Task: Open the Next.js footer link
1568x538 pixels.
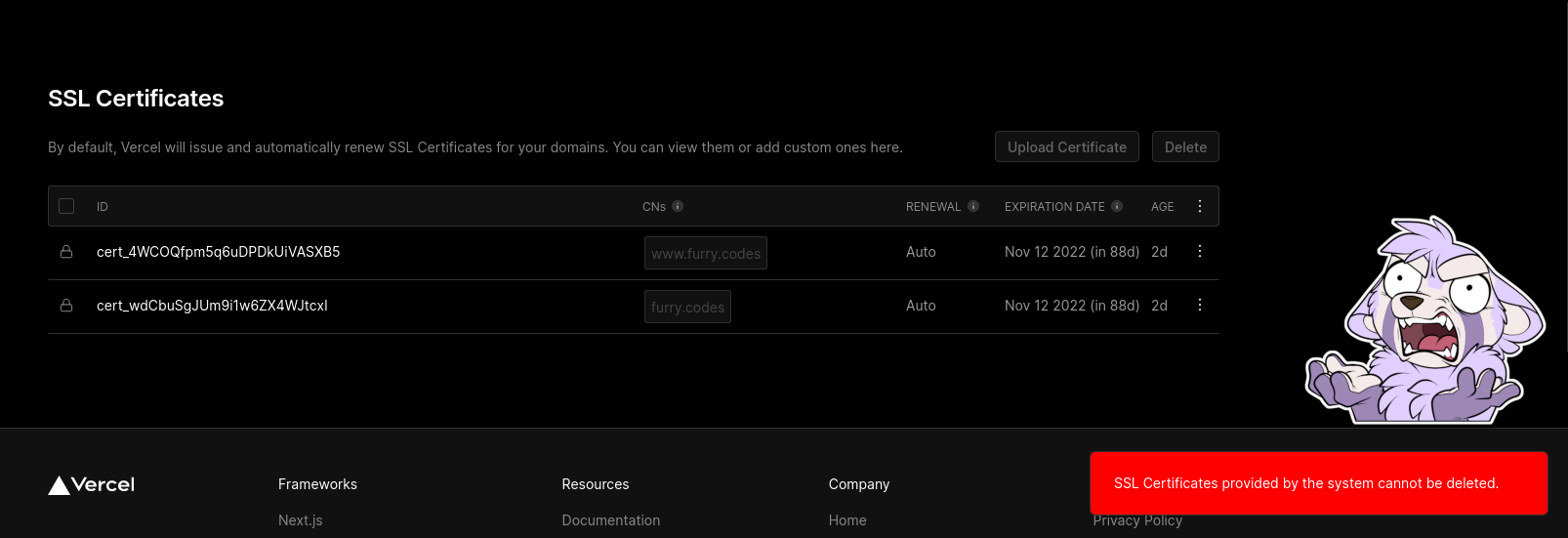Action: click(301, 520)
